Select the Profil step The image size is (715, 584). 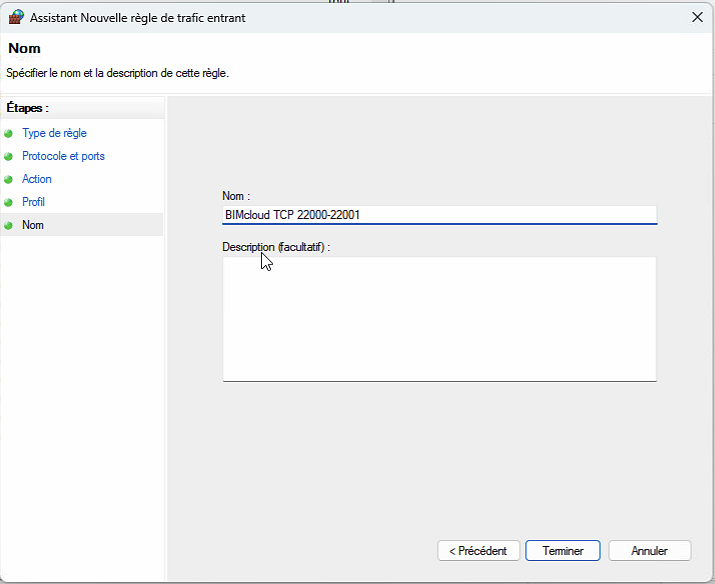point(33,202)
